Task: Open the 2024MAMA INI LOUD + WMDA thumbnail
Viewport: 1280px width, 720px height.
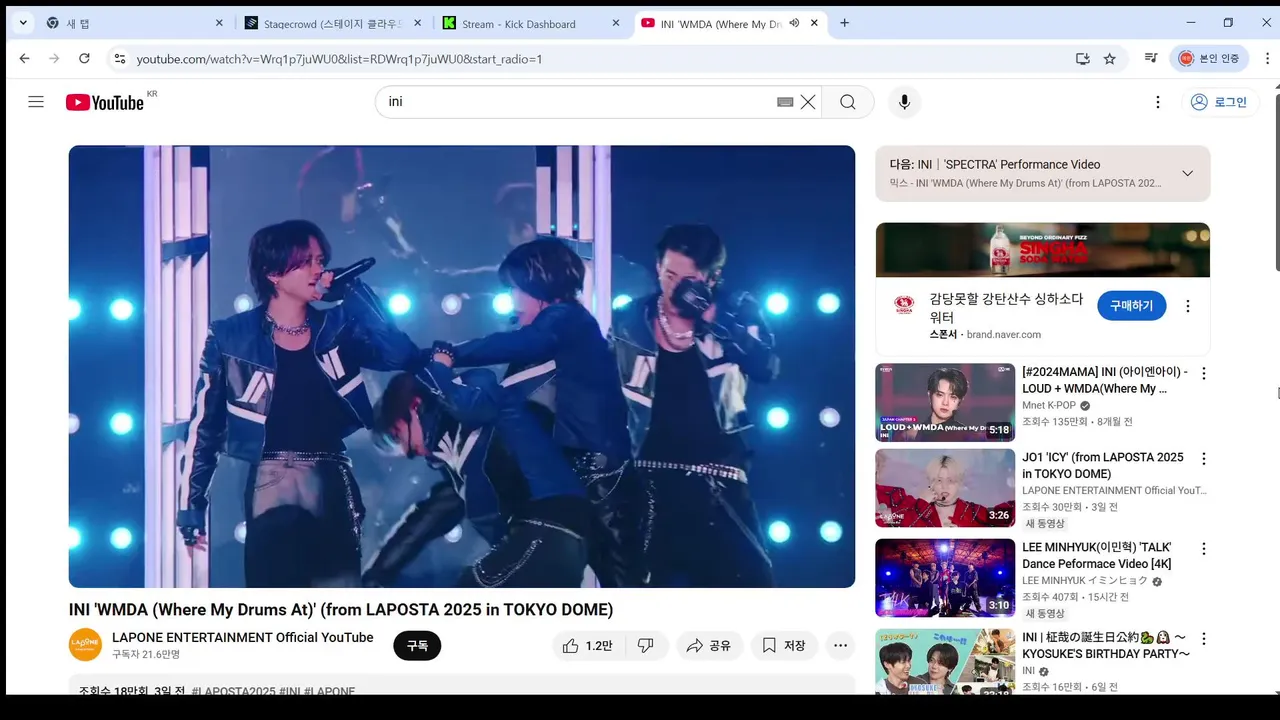Action: point(945,402)
